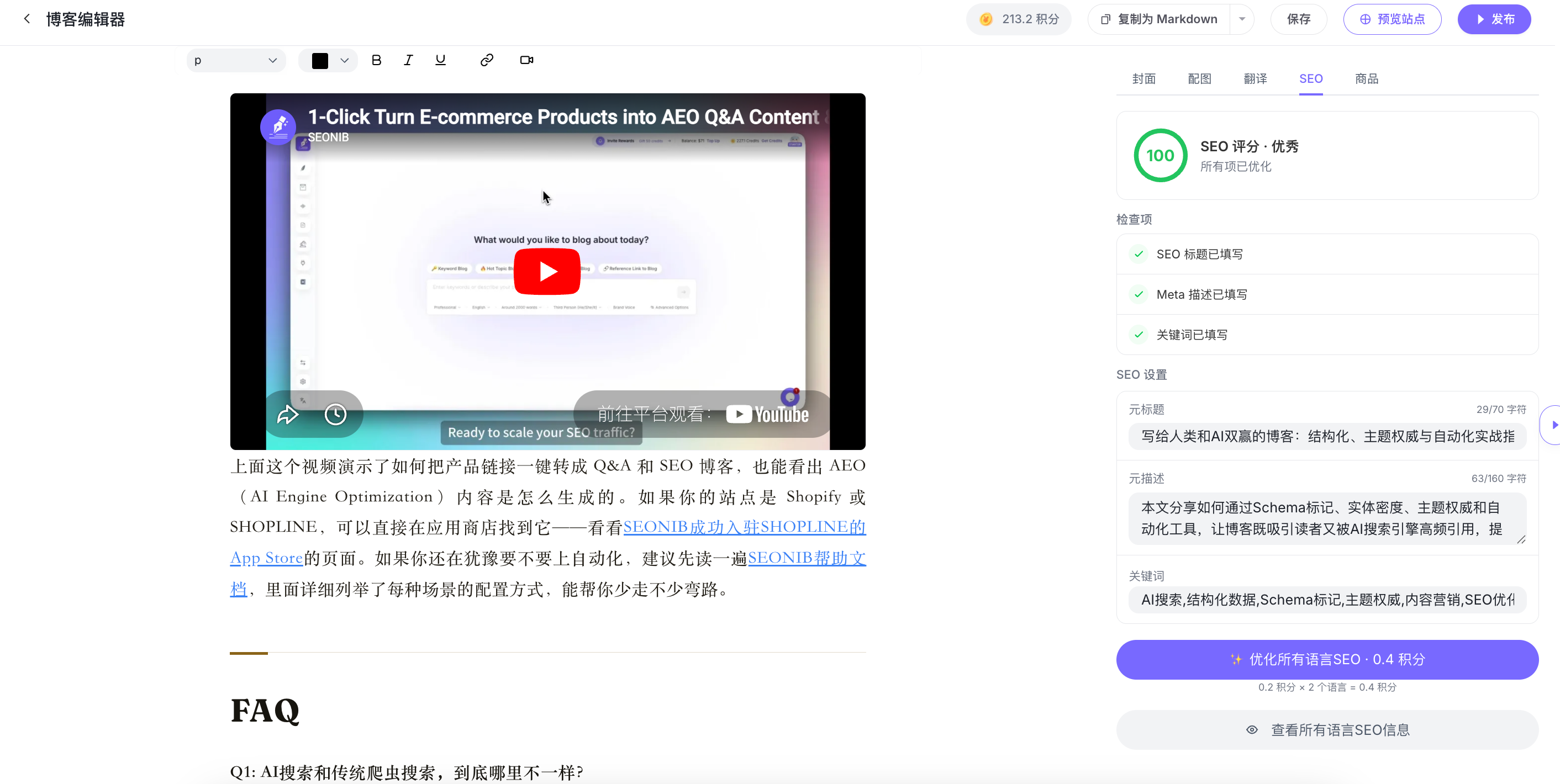Click into the 元描述 text area
Screen dimensions: 1560x784
(x=1327, y=518)
